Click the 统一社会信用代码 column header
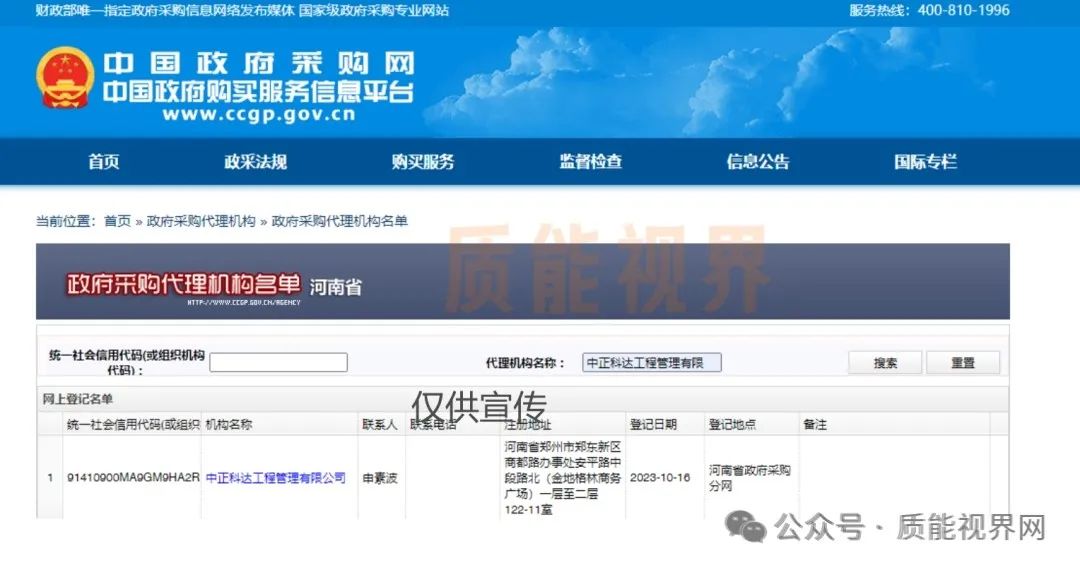This screenshot has width=1080, height=570. (133, 425)
